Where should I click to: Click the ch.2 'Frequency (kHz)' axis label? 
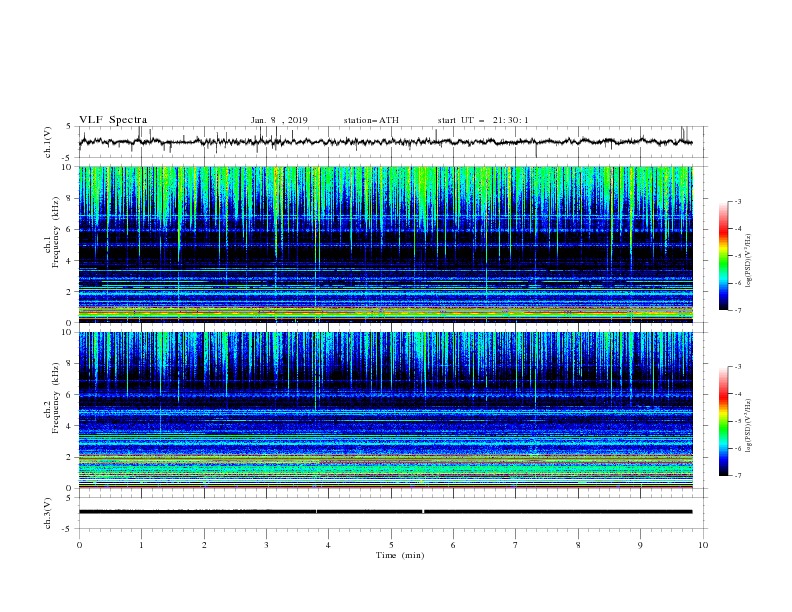55,398
